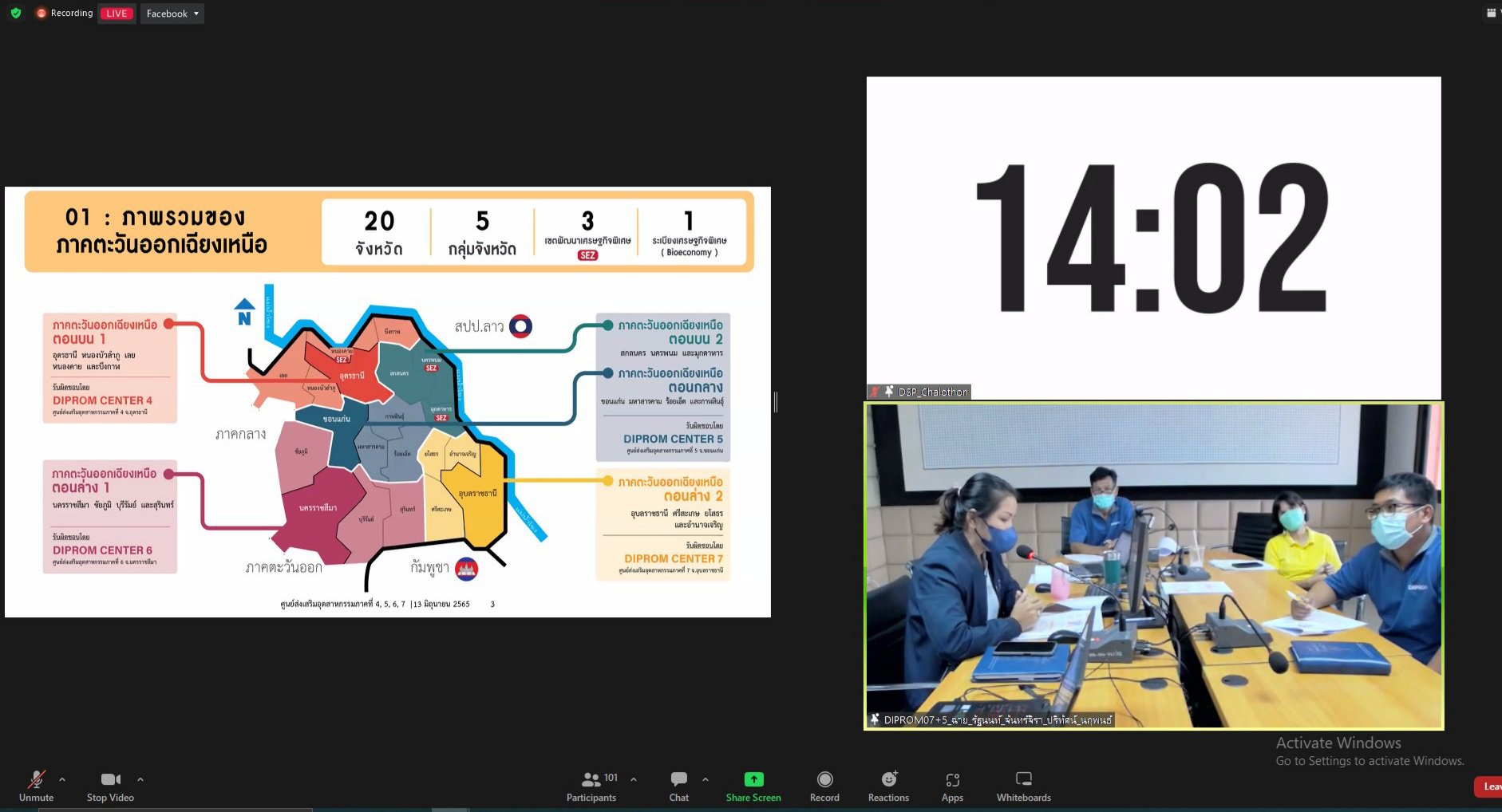The image size is (1502, 812).
Task: Unmute the microphone
Action: (x=36, y=786)
